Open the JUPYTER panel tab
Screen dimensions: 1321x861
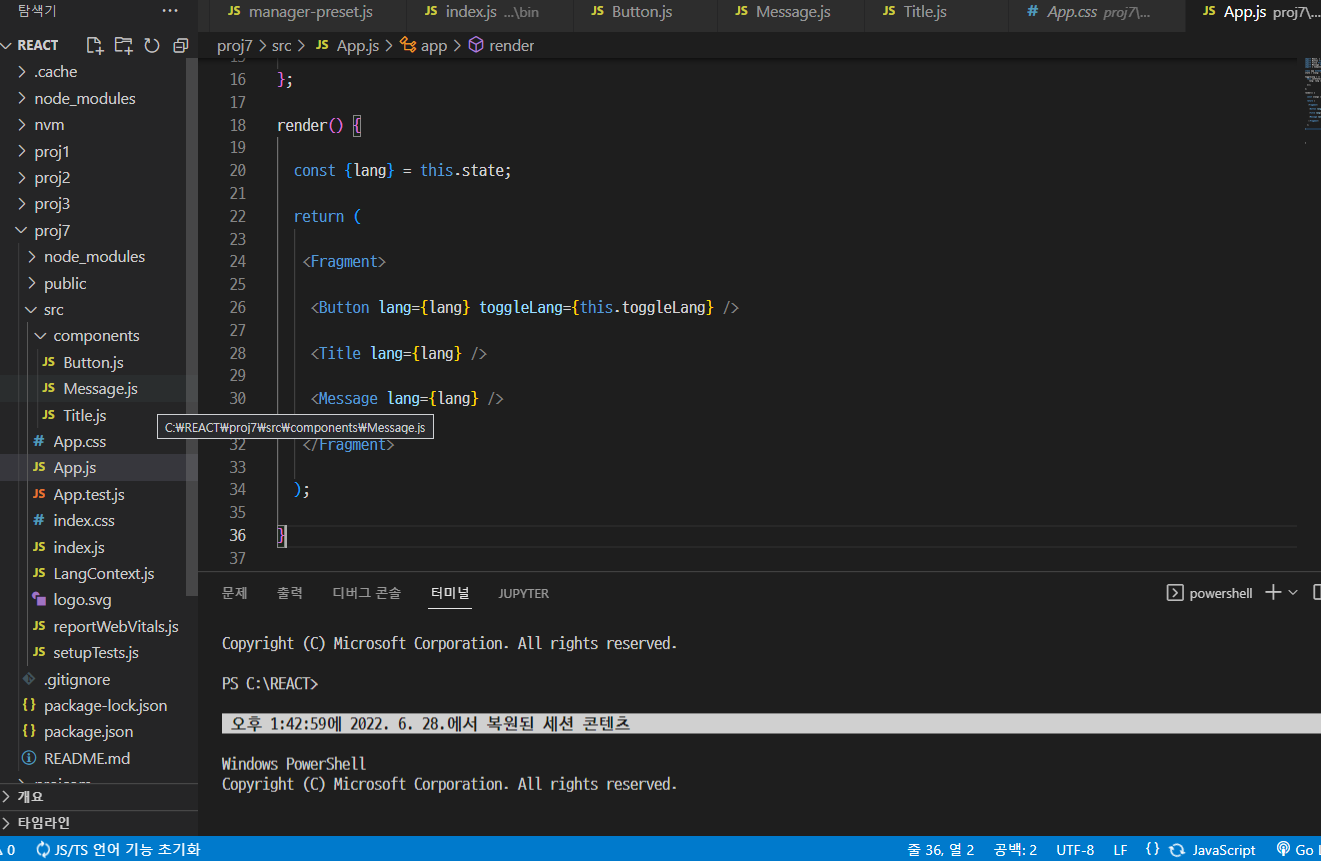[x=524, y=593]
